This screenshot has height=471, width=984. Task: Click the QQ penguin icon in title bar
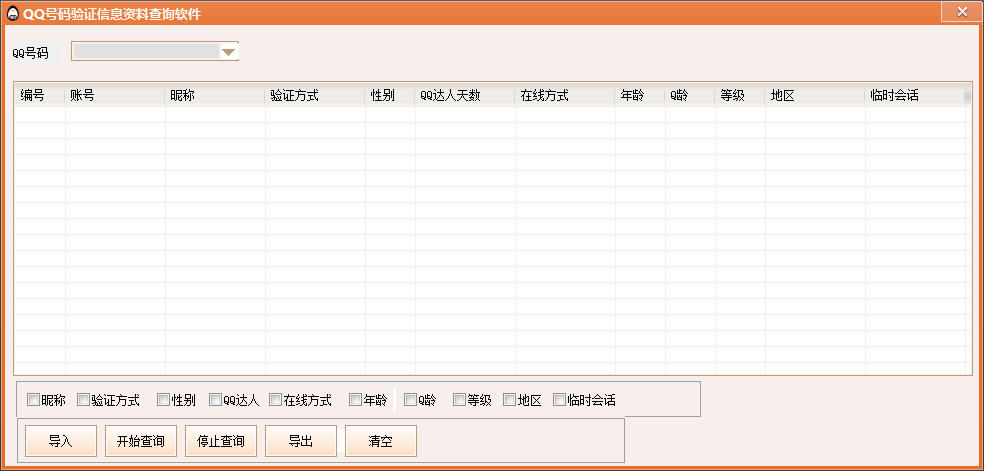13,12
